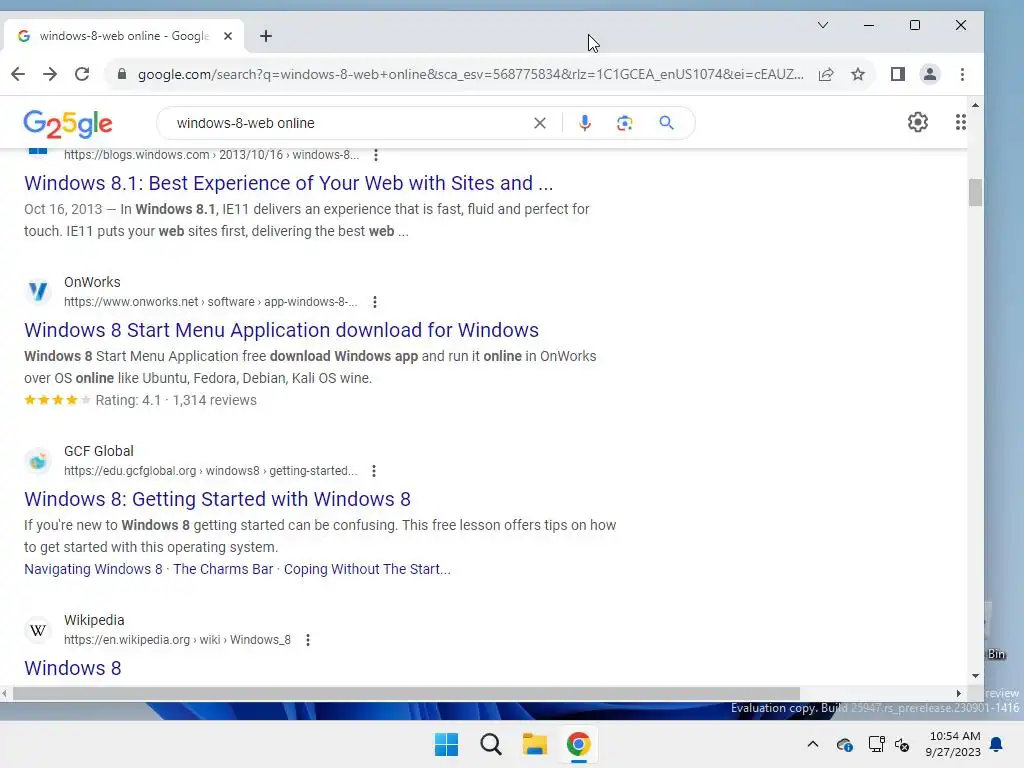Open Chrome three-dot menu
Viewport: 1024px width, 768px height.
(x=962, y=74)
